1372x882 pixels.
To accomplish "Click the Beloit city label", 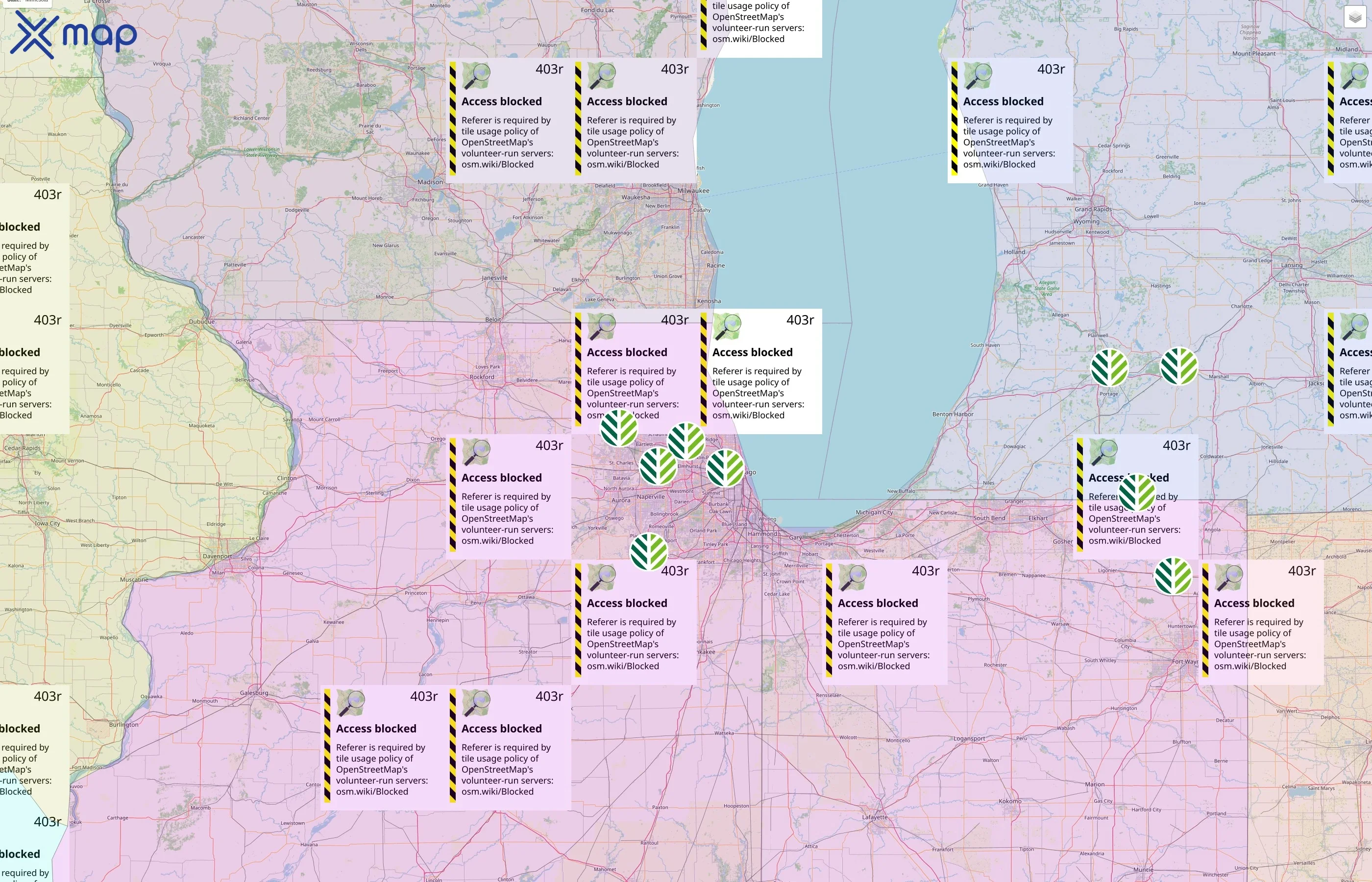I will (x=493, y=319).
